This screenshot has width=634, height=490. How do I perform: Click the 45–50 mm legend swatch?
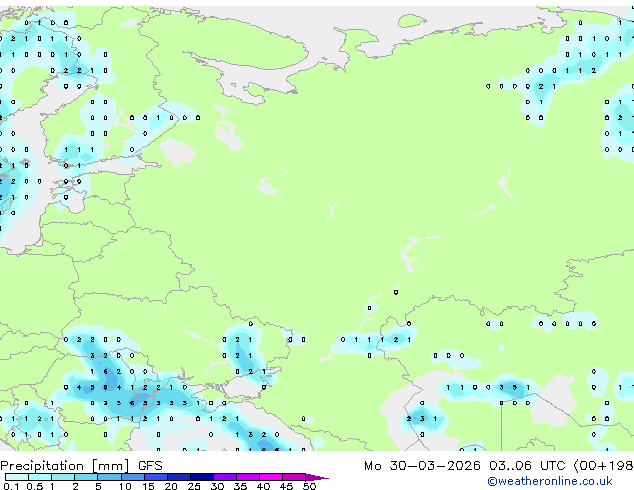pos(294,477)
